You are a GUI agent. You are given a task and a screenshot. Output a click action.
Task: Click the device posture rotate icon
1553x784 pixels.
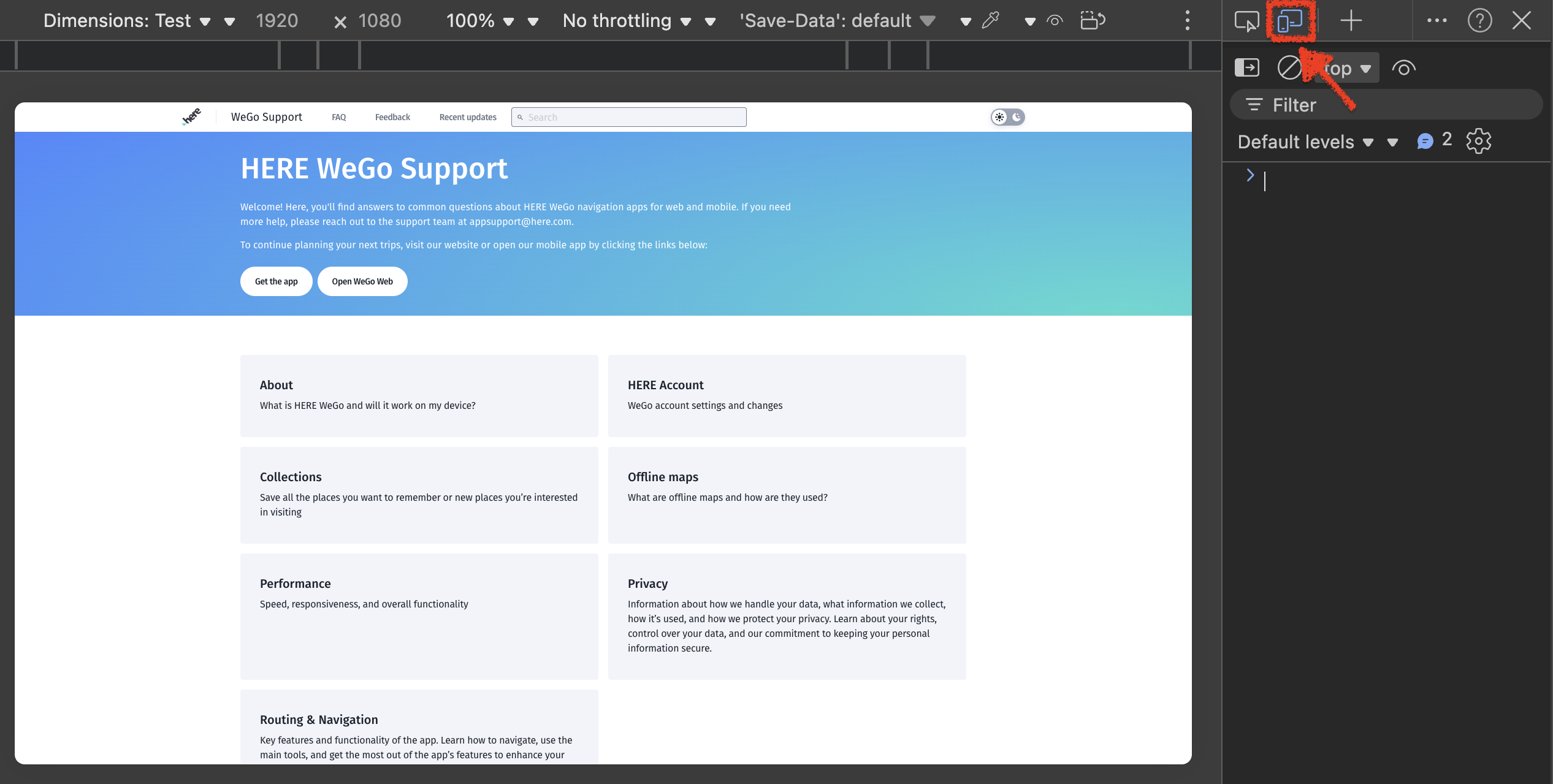tap(1093, 21)
